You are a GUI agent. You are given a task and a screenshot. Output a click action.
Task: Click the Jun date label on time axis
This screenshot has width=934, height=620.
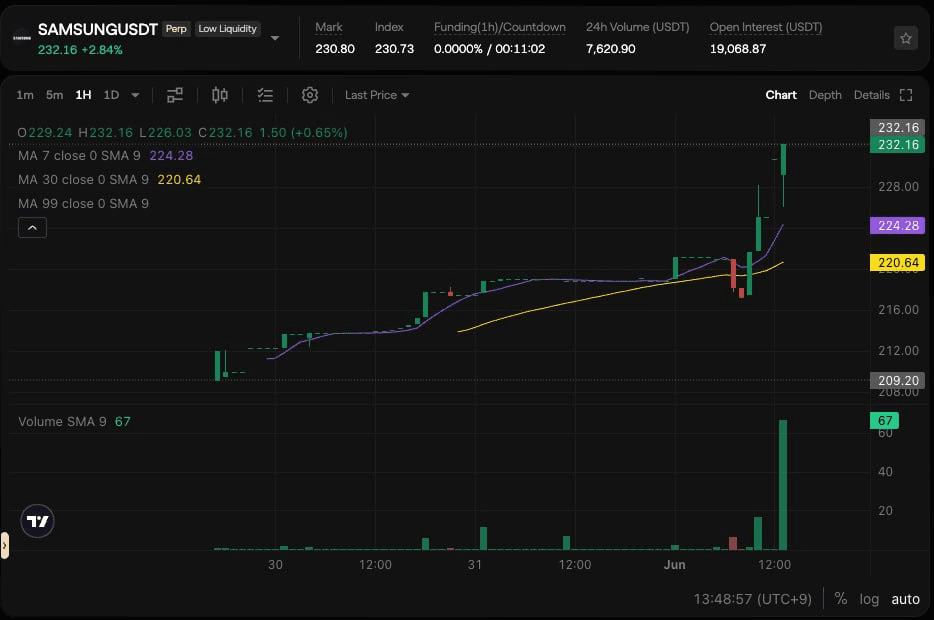coord(674,565)
